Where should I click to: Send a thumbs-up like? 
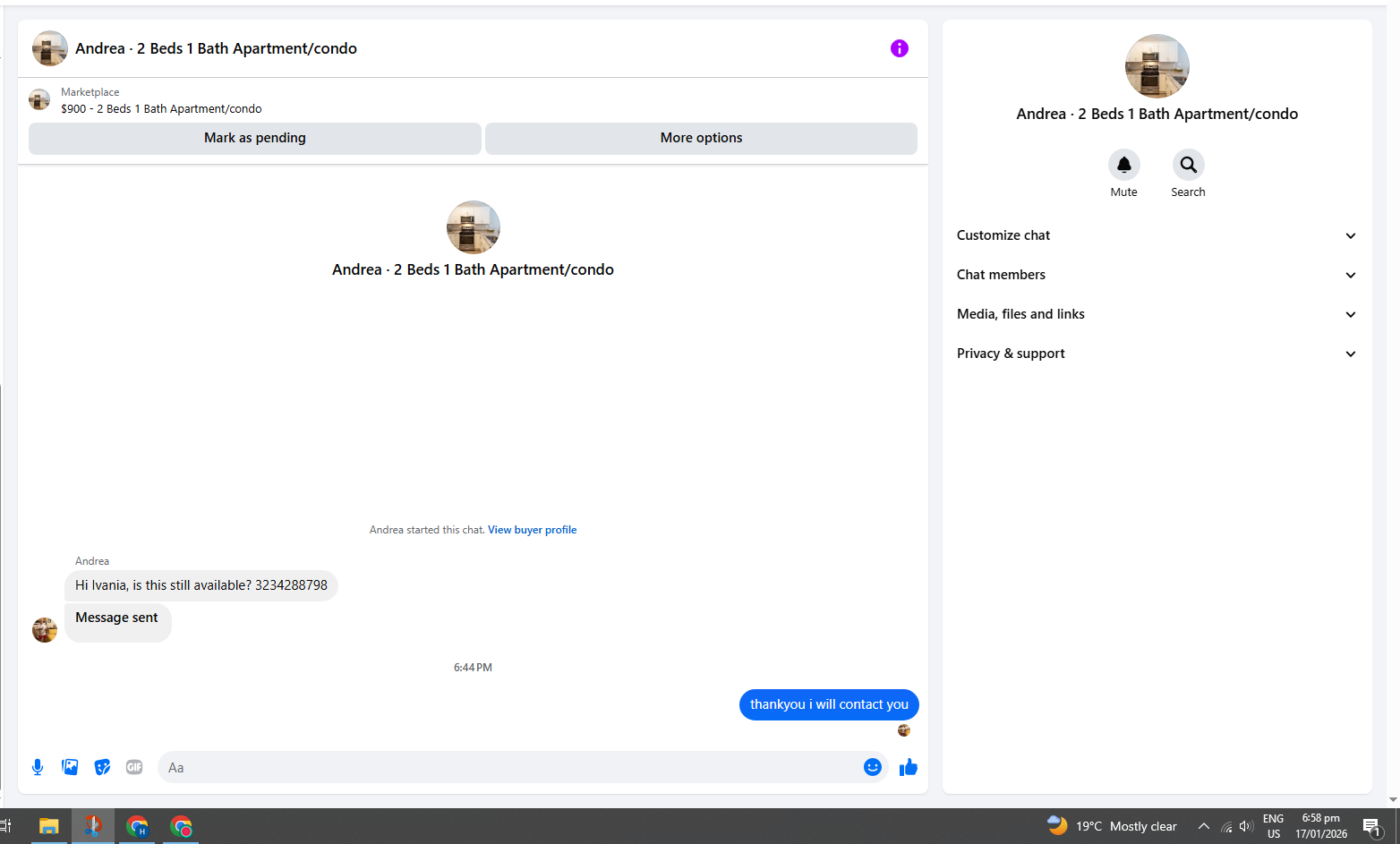(x=909, y=767)
